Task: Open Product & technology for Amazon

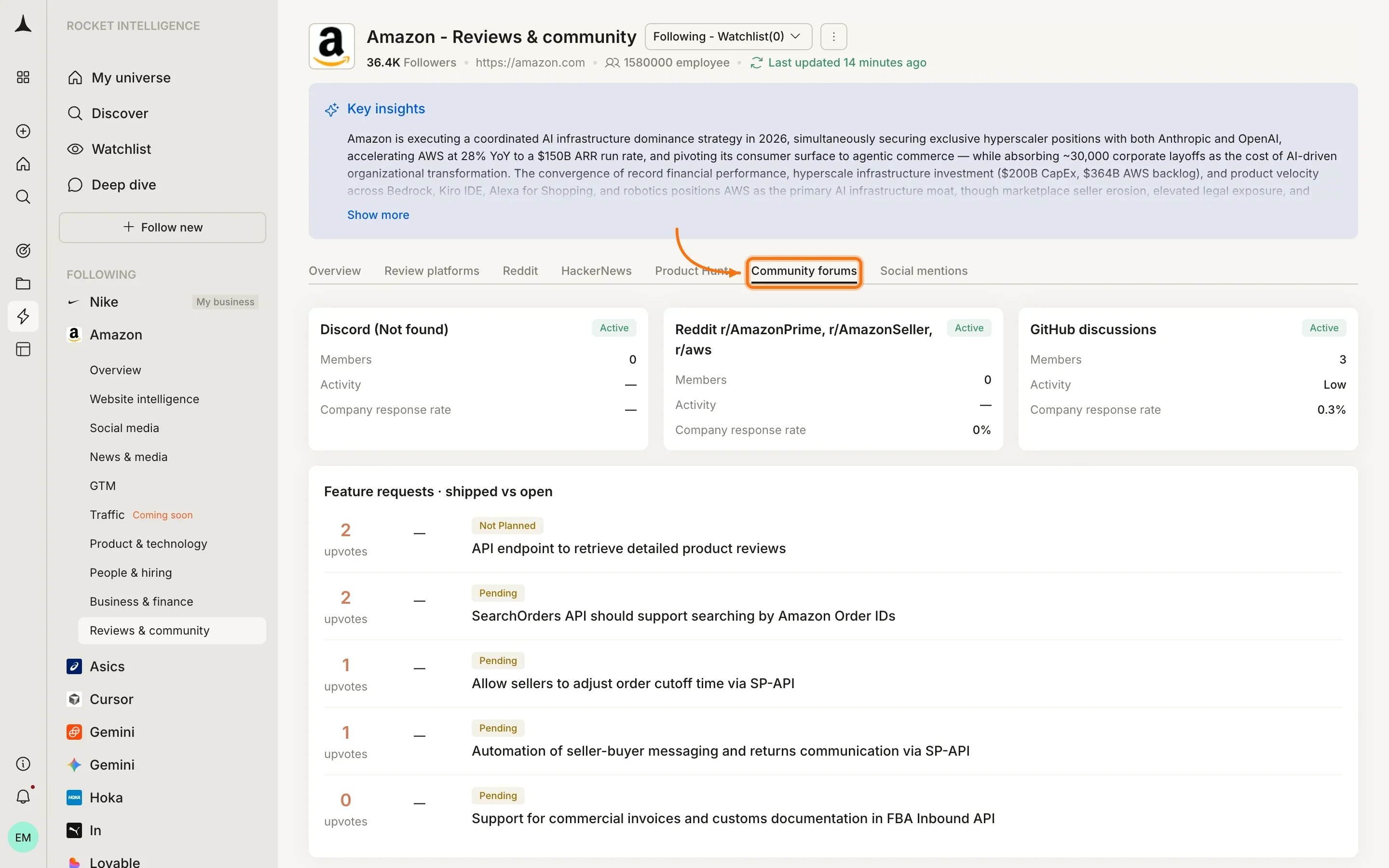Action: click(x=148, y=543)
